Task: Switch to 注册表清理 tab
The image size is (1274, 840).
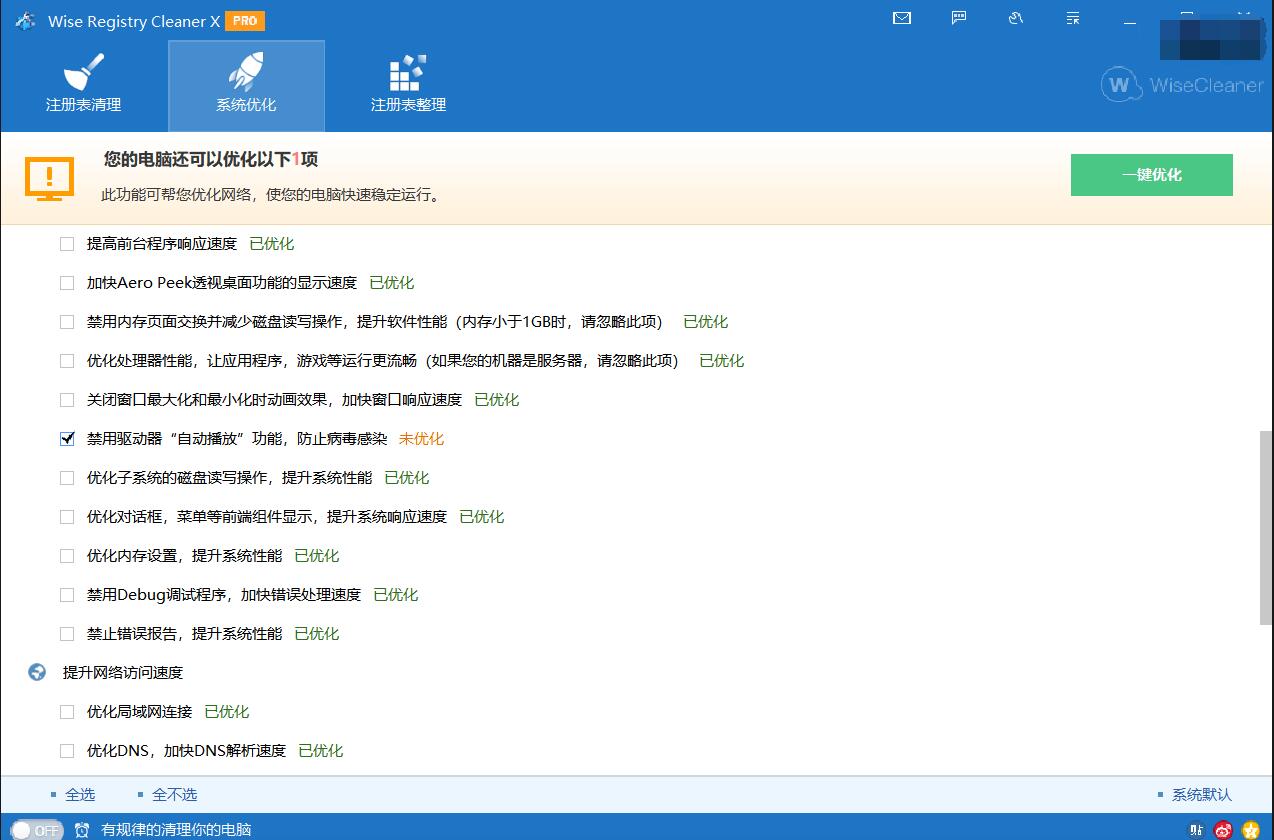Action: [x=84, y=86]
